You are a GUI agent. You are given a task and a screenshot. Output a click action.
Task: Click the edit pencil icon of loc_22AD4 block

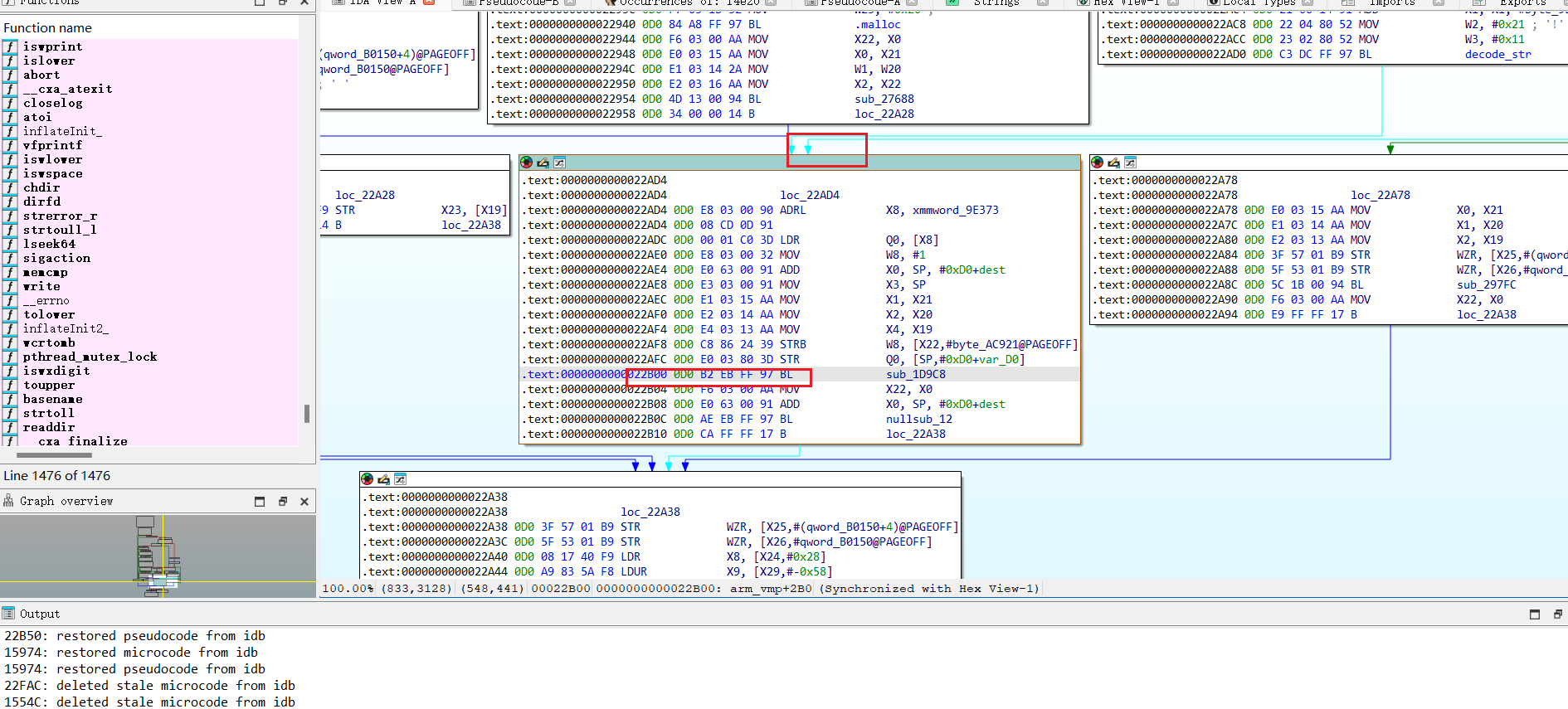coord(543,163)
